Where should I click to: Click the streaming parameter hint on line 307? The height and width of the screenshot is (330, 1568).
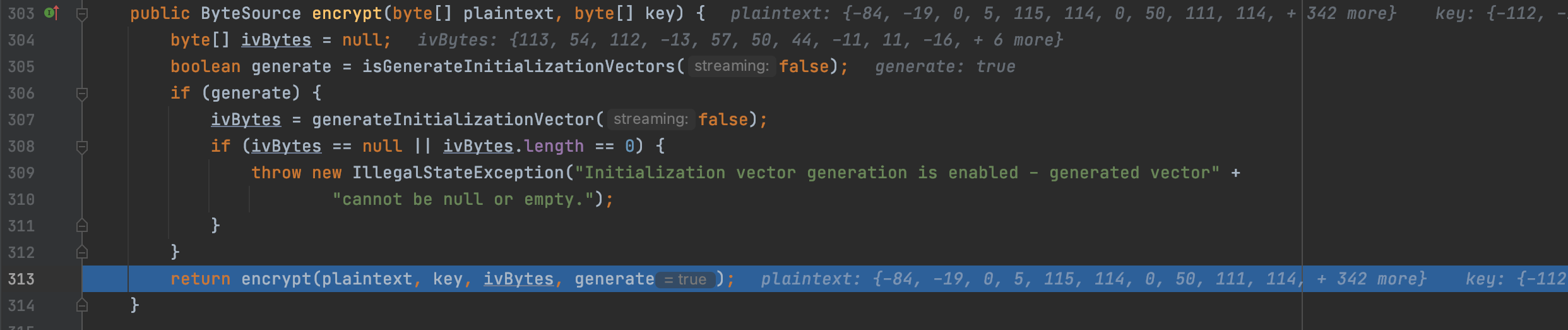point(650,119)
